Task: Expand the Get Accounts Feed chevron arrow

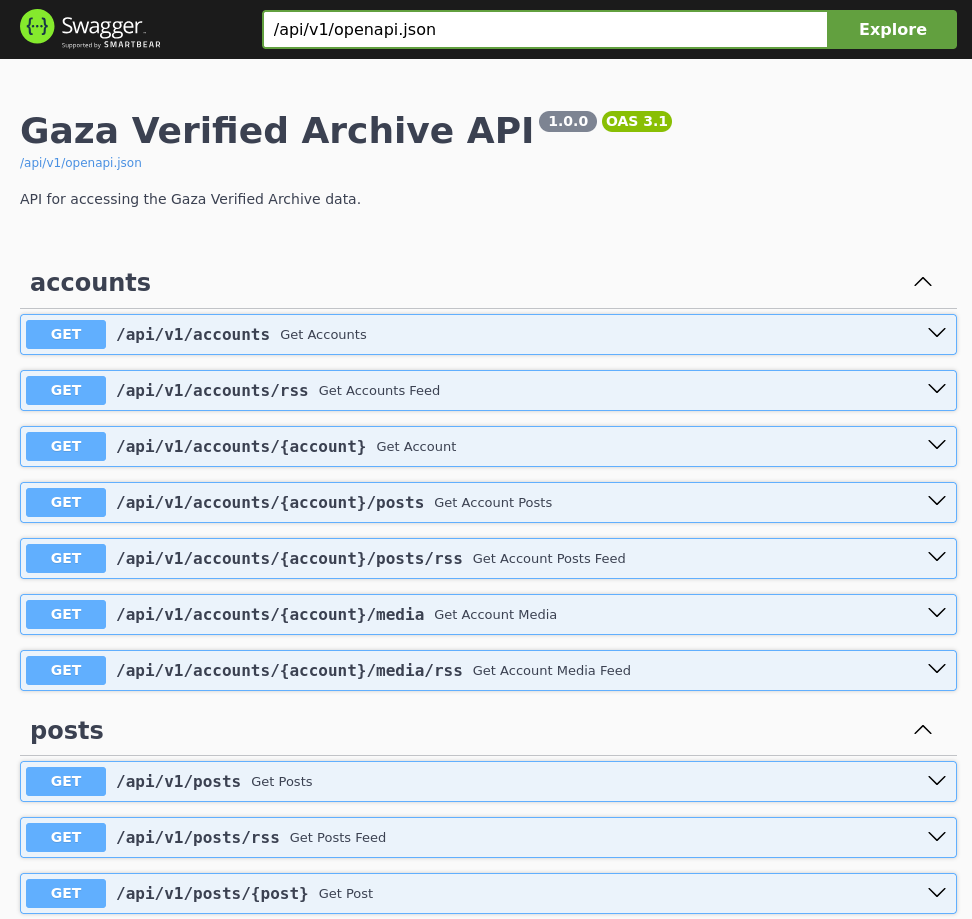Action: [x=936, y=390]
